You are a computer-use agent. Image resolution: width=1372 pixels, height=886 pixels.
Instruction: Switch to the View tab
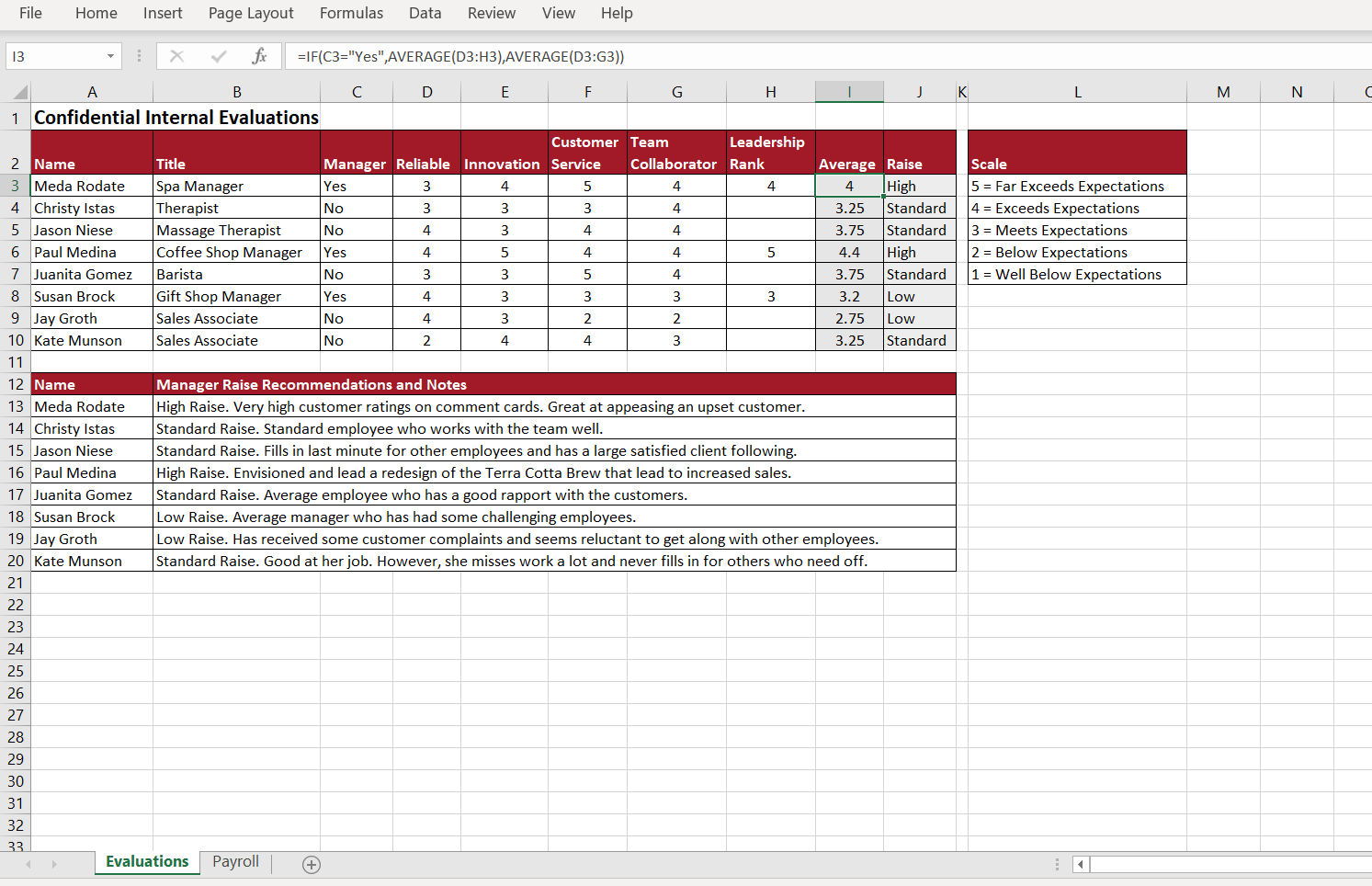[x=559, y=13]
